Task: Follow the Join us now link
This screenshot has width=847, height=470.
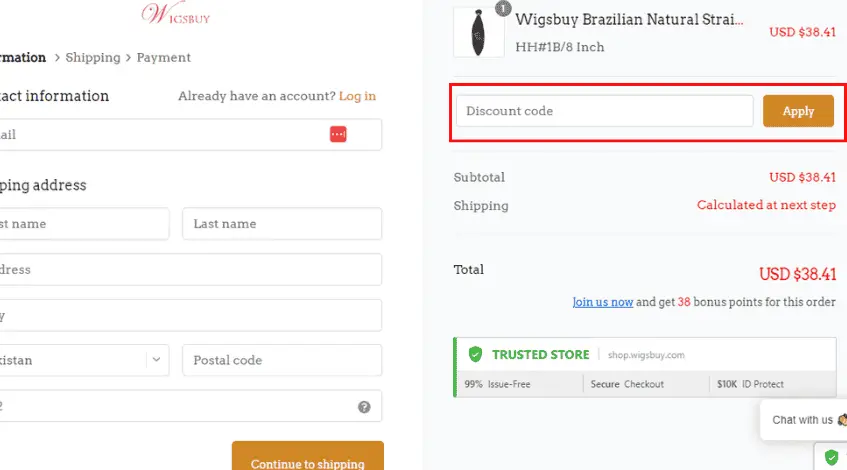Action: click(x=602, y=302)
